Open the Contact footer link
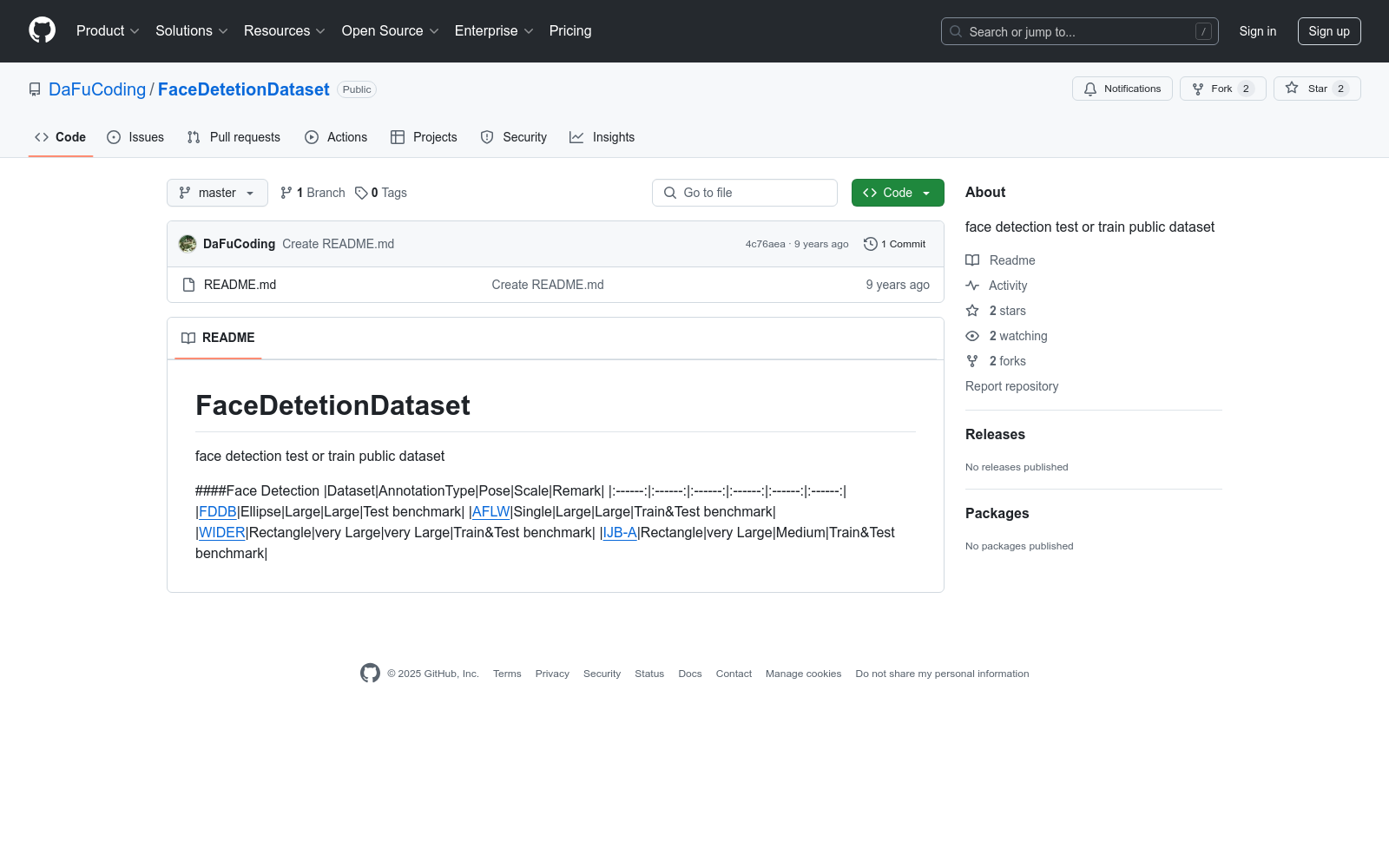The width and height of the screenshot is (1389, 868). click(734, 674)
